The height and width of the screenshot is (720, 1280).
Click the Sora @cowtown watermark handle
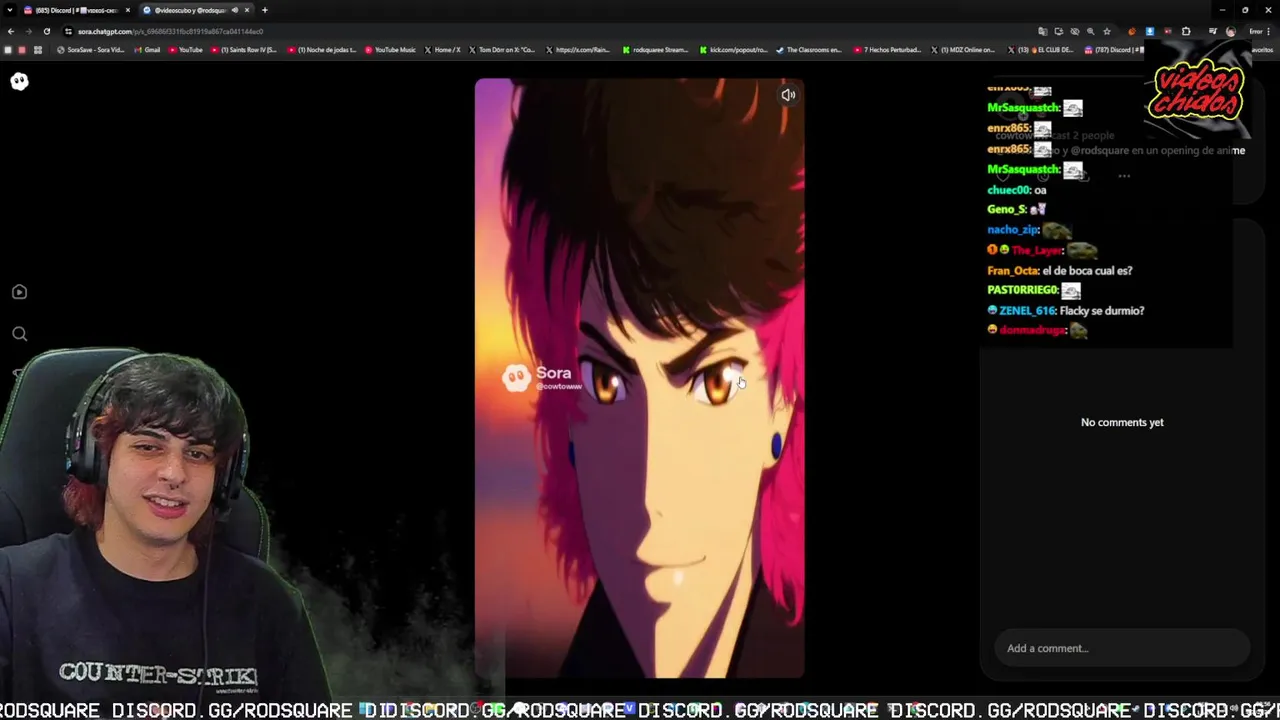559,386
